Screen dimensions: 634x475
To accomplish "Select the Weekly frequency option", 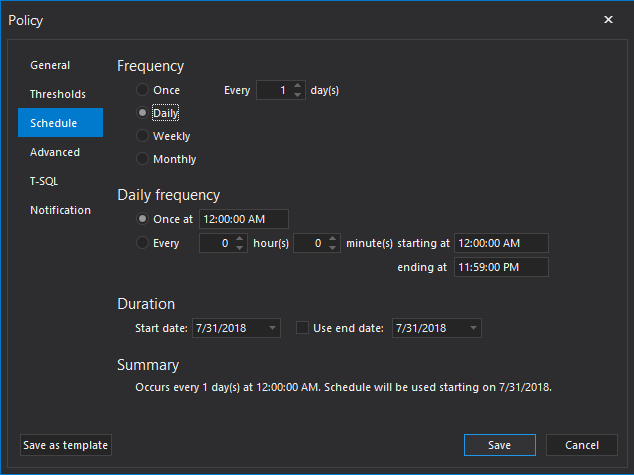I will click(143, 136).
